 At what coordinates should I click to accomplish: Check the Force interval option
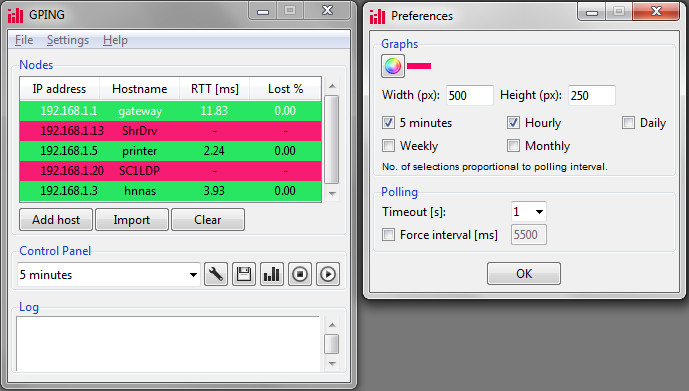(388, 235)
